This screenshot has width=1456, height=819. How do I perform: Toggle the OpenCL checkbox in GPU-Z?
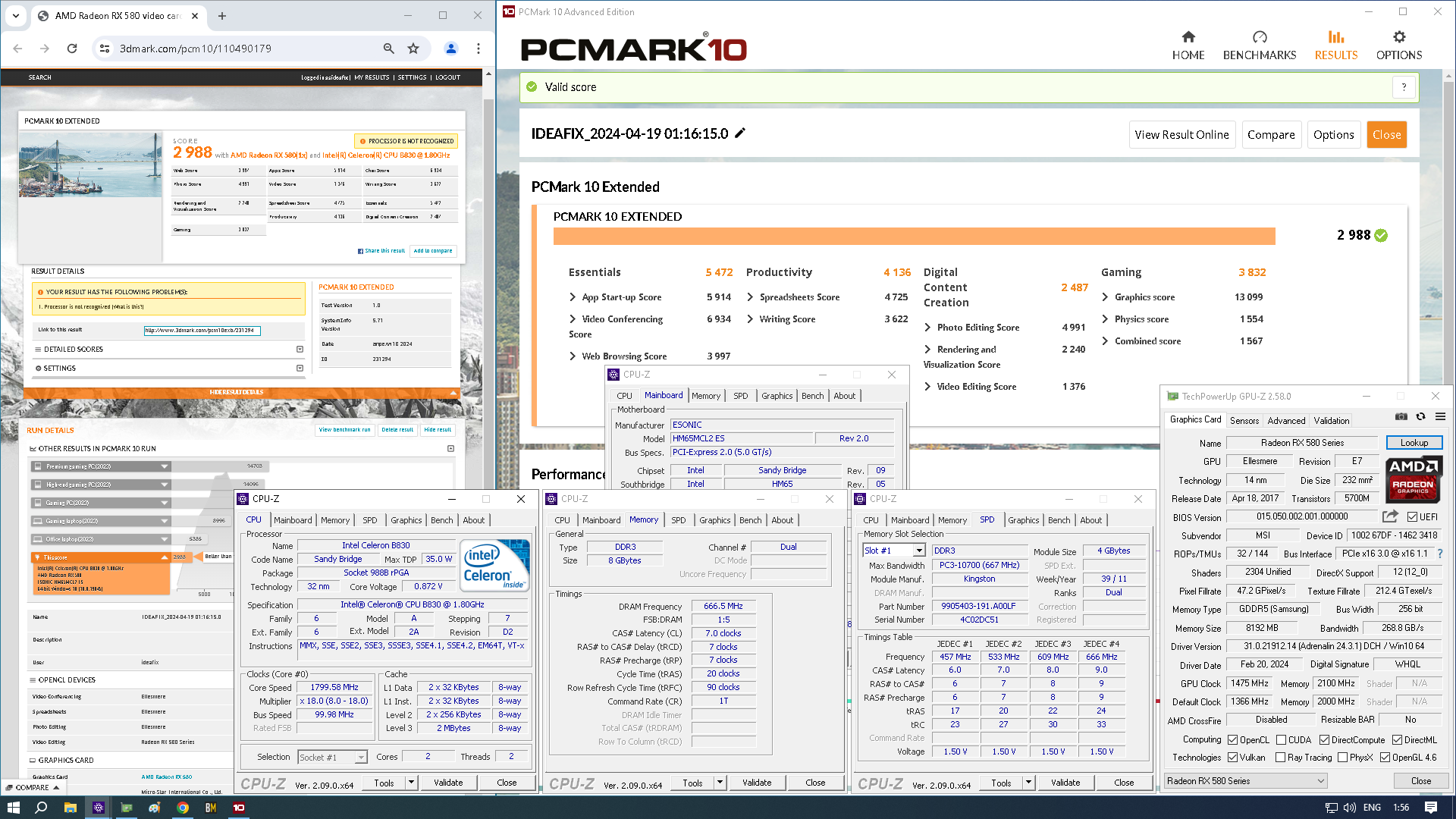point(1233,740)
